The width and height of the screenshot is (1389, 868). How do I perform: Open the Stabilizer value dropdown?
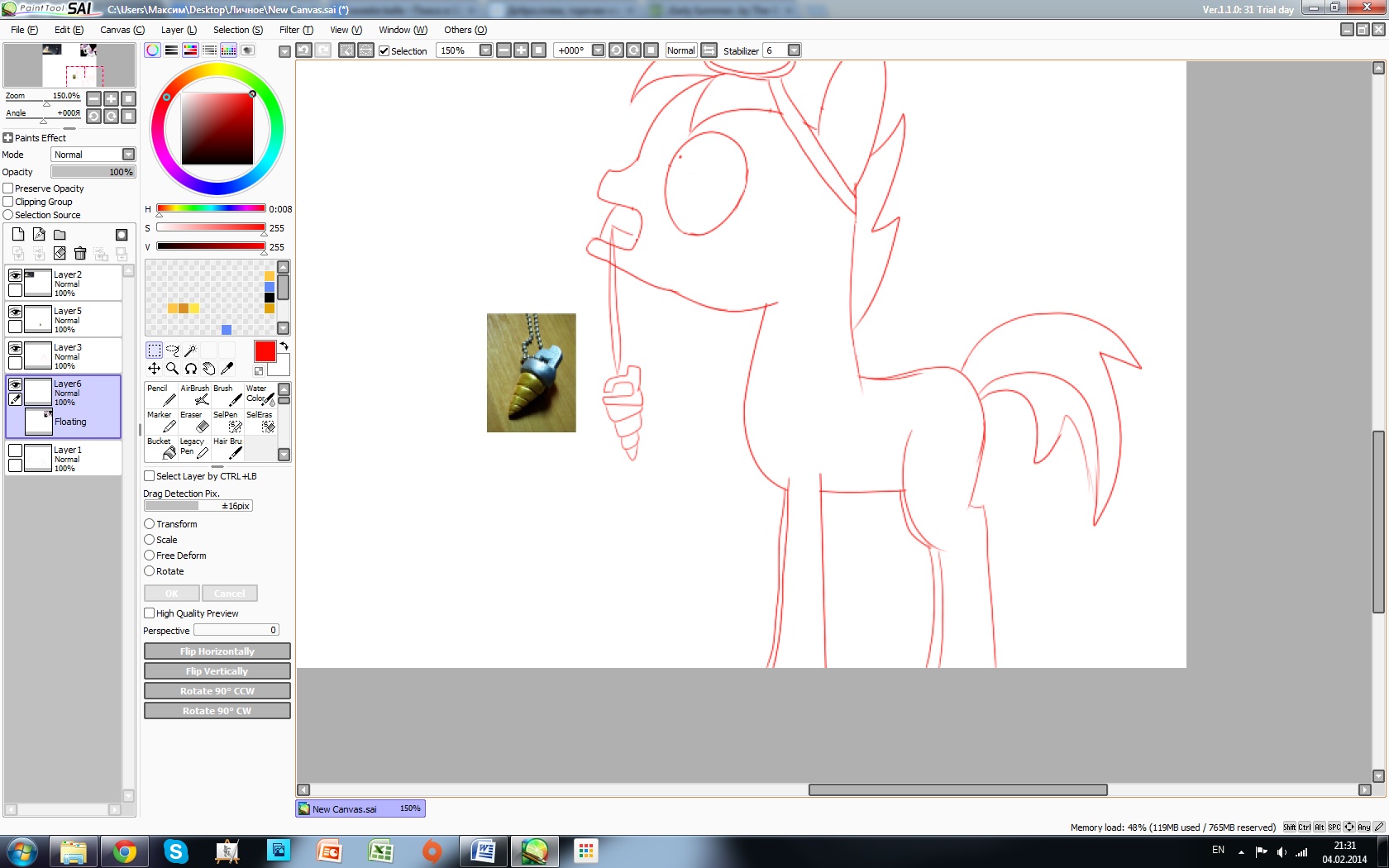pyautogui.click(x=794, y=50)
